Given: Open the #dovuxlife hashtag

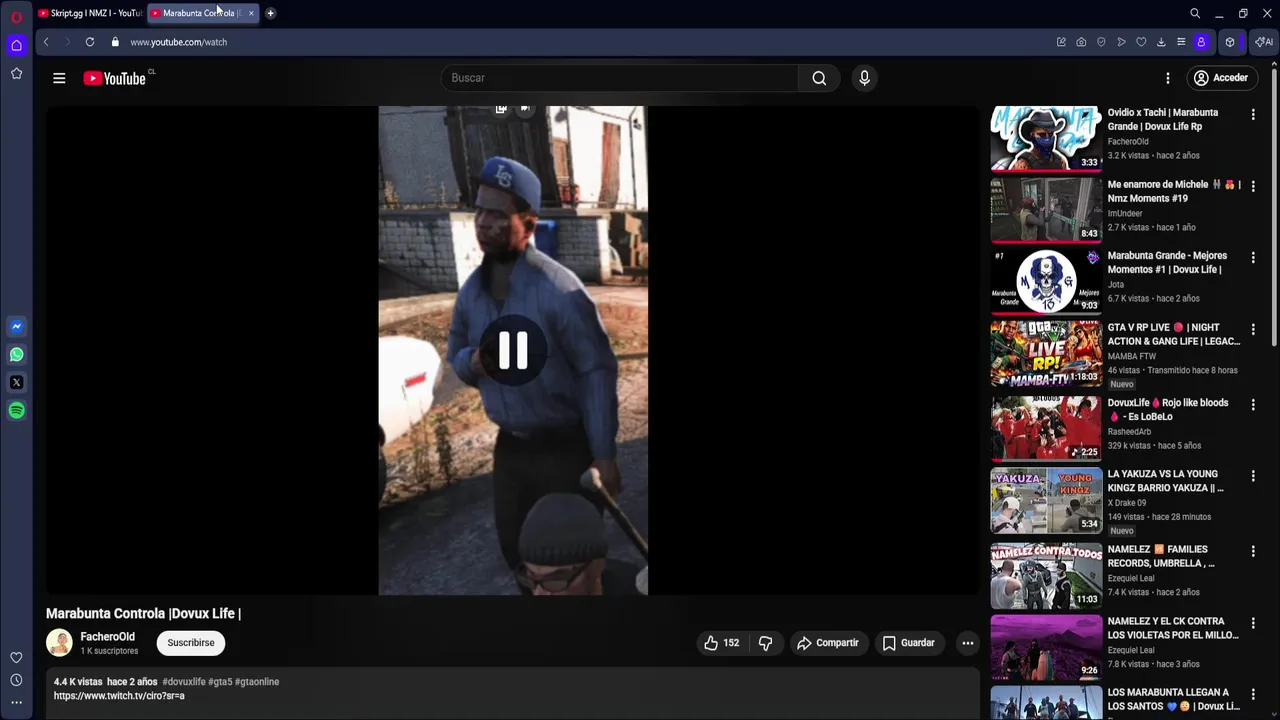Looking at the screenshot, I should tap(184, 682).
